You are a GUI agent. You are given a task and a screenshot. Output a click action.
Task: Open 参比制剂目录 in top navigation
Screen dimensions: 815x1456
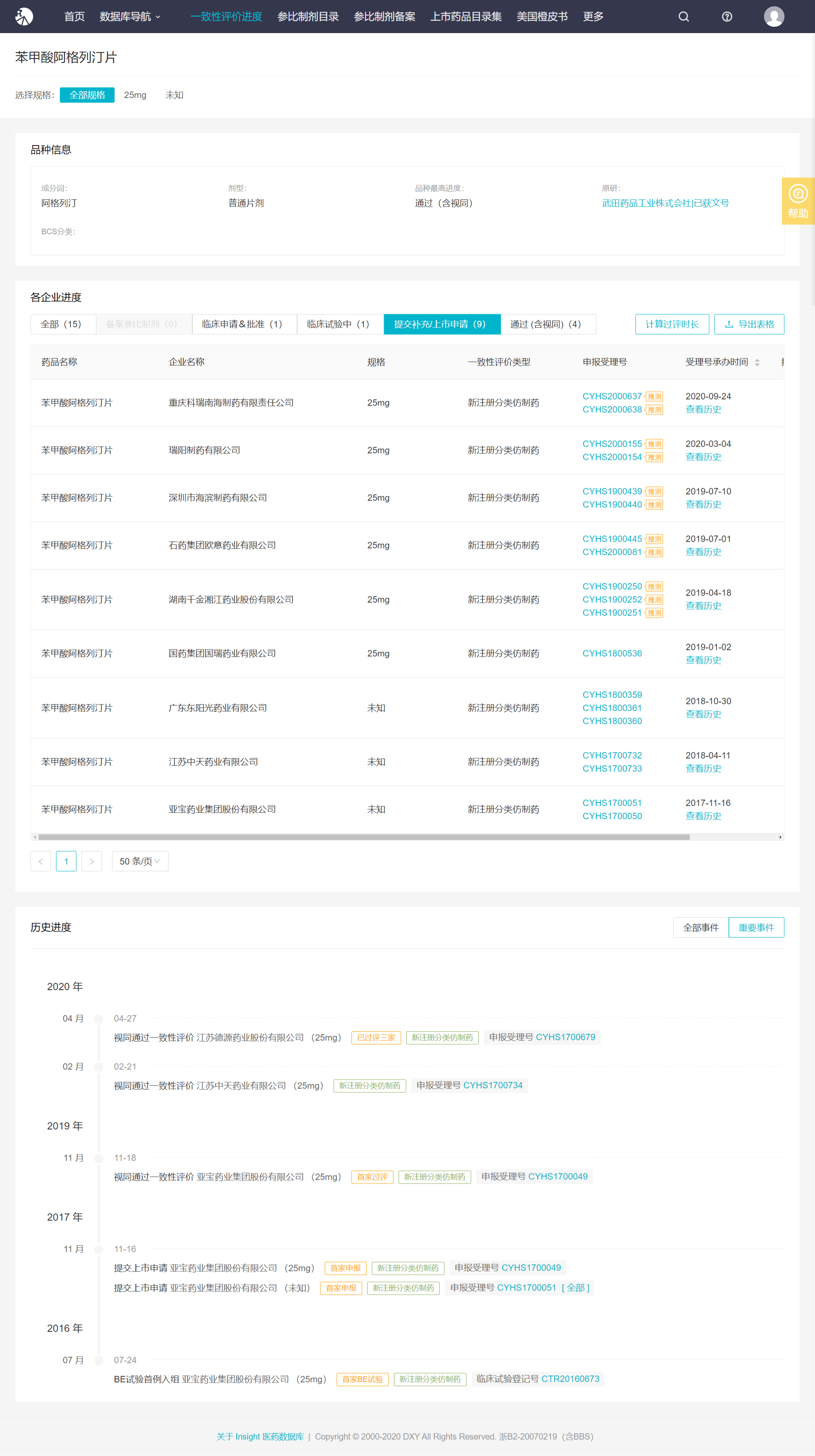pos(308,17)
